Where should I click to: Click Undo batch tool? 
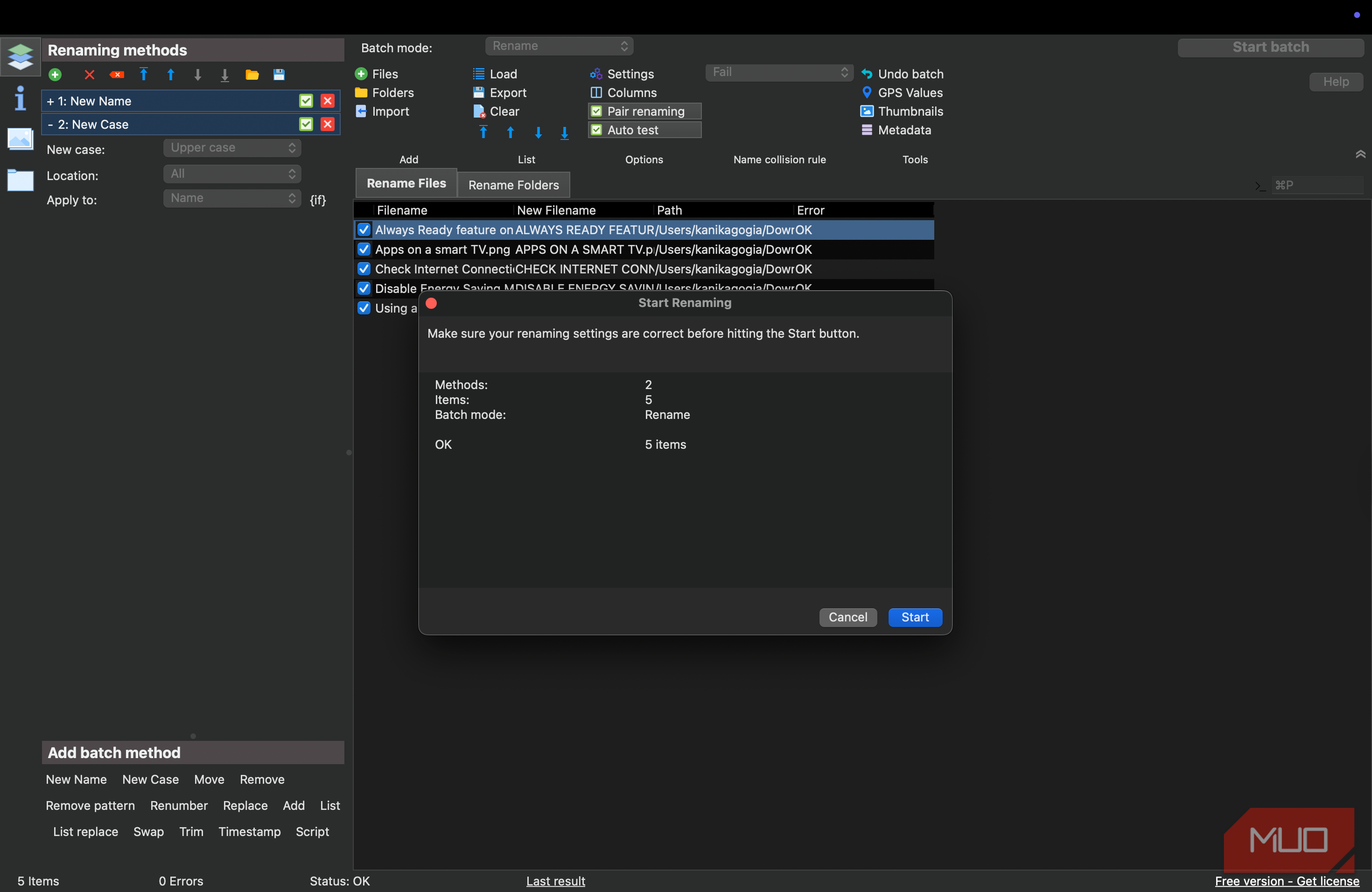(x=902, y=74)
